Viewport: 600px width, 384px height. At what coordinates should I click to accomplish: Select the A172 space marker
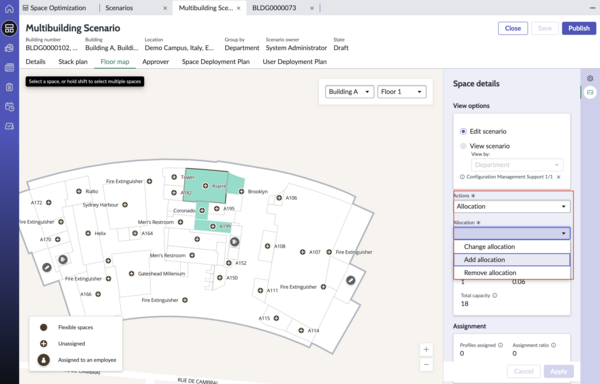[49, 202]
